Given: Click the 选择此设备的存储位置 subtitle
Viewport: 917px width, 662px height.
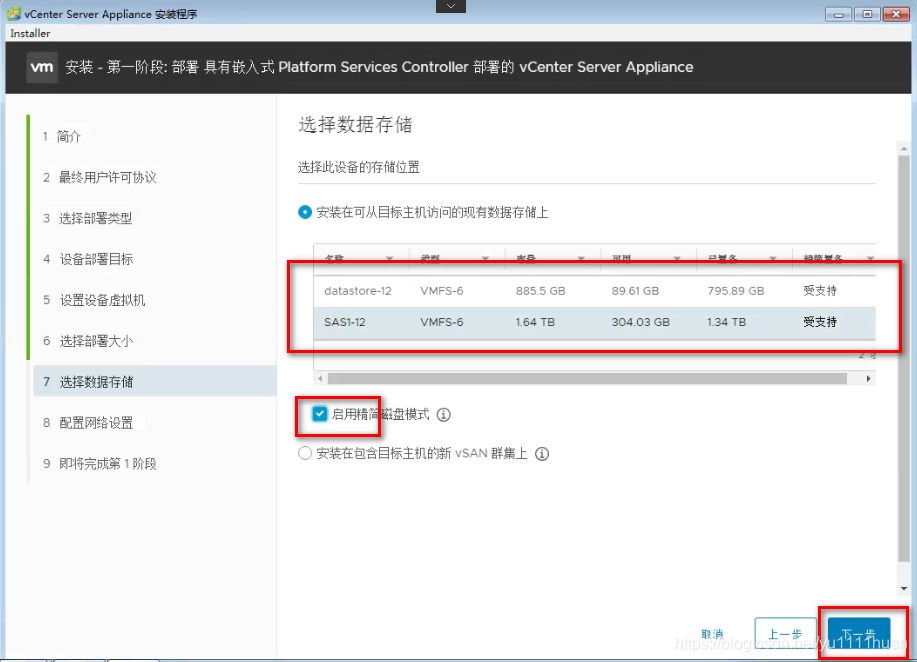Looking at the screenshot, I should 358,167.
